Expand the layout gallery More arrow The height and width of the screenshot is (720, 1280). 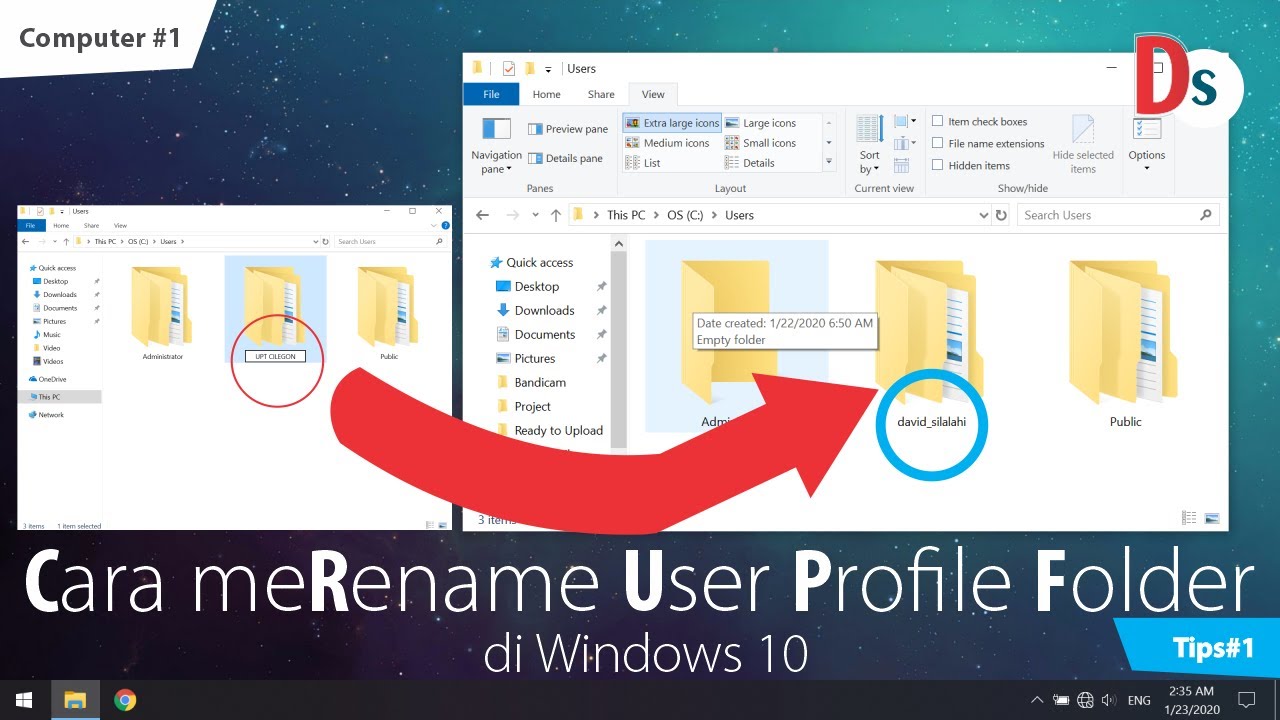coord(828,162)
